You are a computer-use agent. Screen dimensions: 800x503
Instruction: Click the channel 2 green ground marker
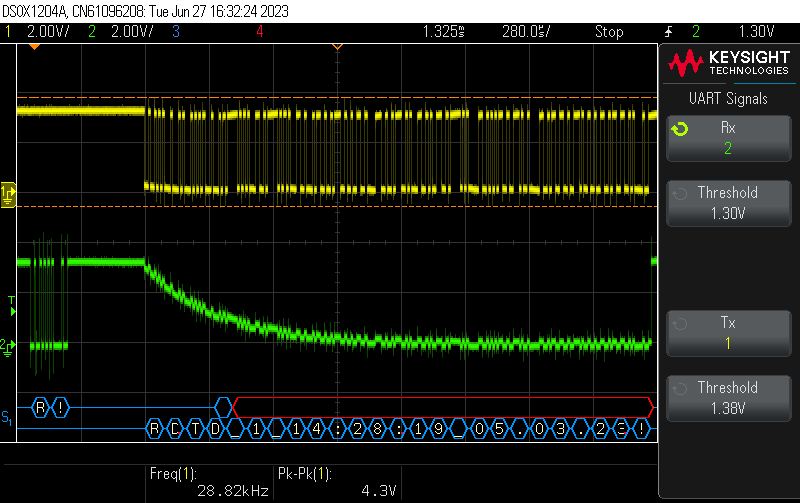[x=7, y=346]
